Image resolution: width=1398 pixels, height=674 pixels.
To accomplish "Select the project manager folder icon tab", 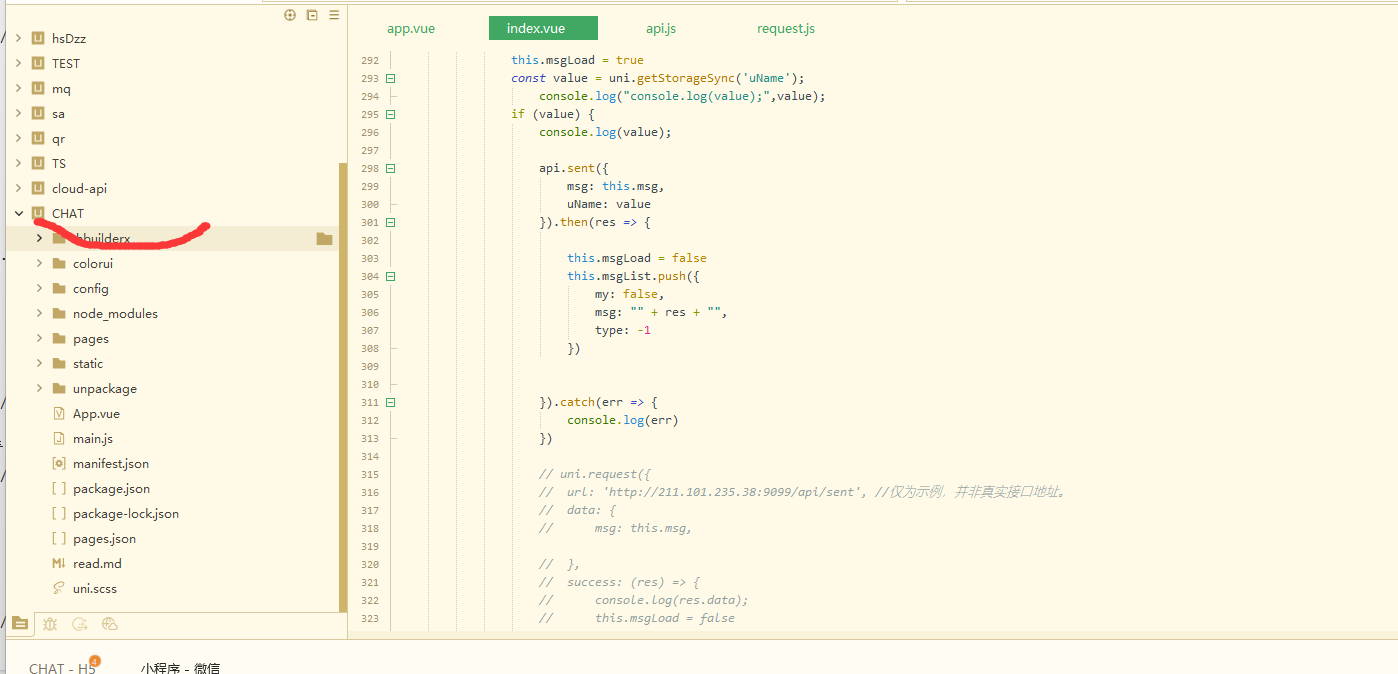I will (20, 624).
